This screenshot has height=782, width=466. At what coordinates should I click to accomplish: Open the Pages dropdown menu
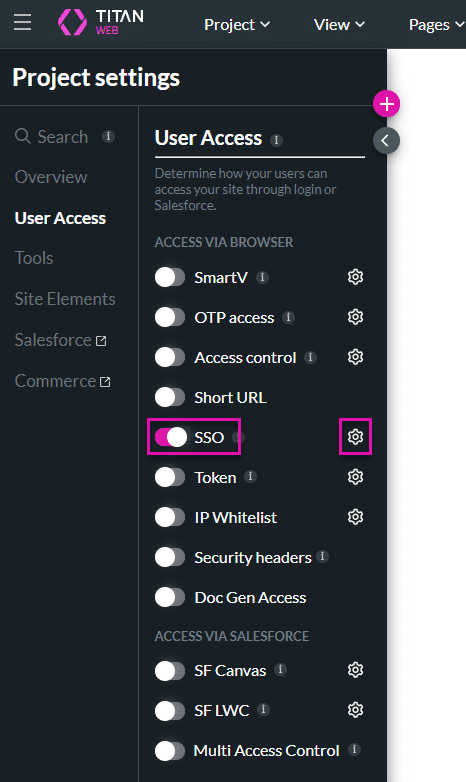pos(437,24)
